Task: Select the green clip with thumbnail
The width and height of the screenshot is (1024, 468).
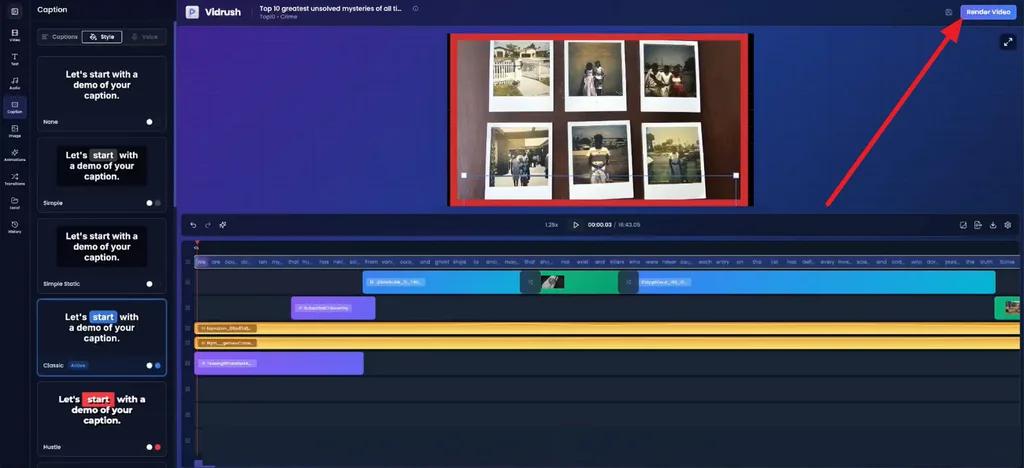Action: click(x=579, y=282)
